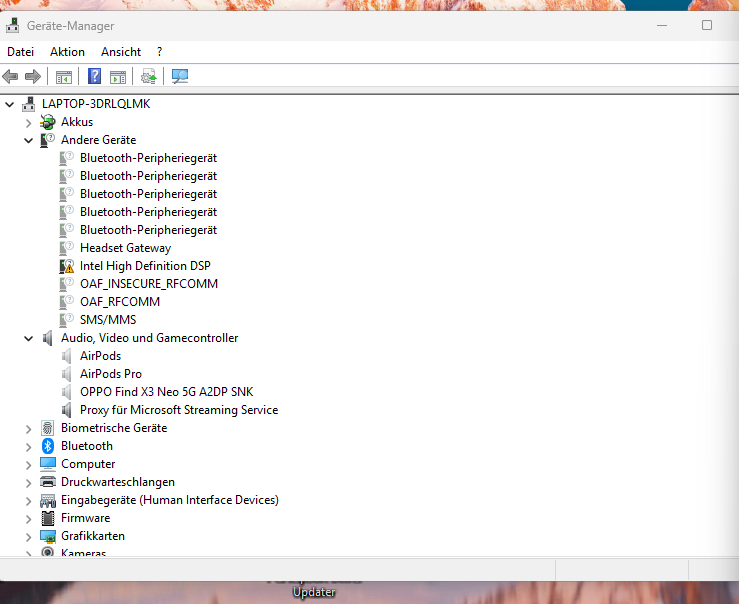
Task: Click the Back arrow toolbar icon
Action: (x=10, y=76)
